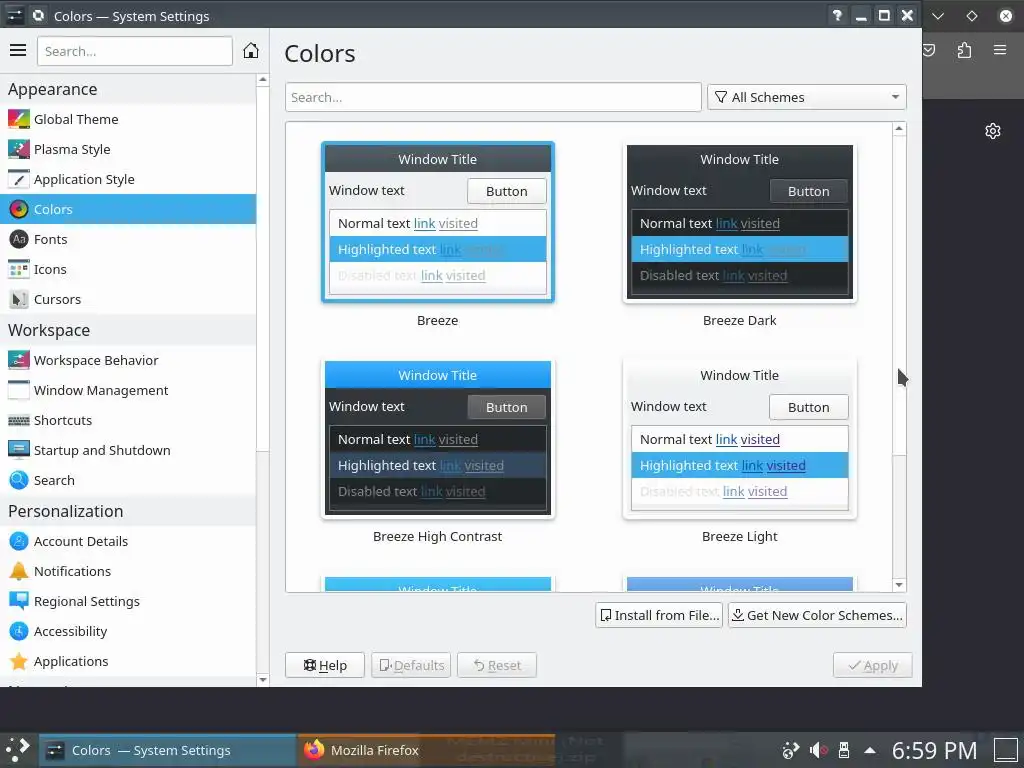Click the schemes list scroll-up arrow
The width and height of the screenshot is (1024, 768).
(x=899, y=129)
